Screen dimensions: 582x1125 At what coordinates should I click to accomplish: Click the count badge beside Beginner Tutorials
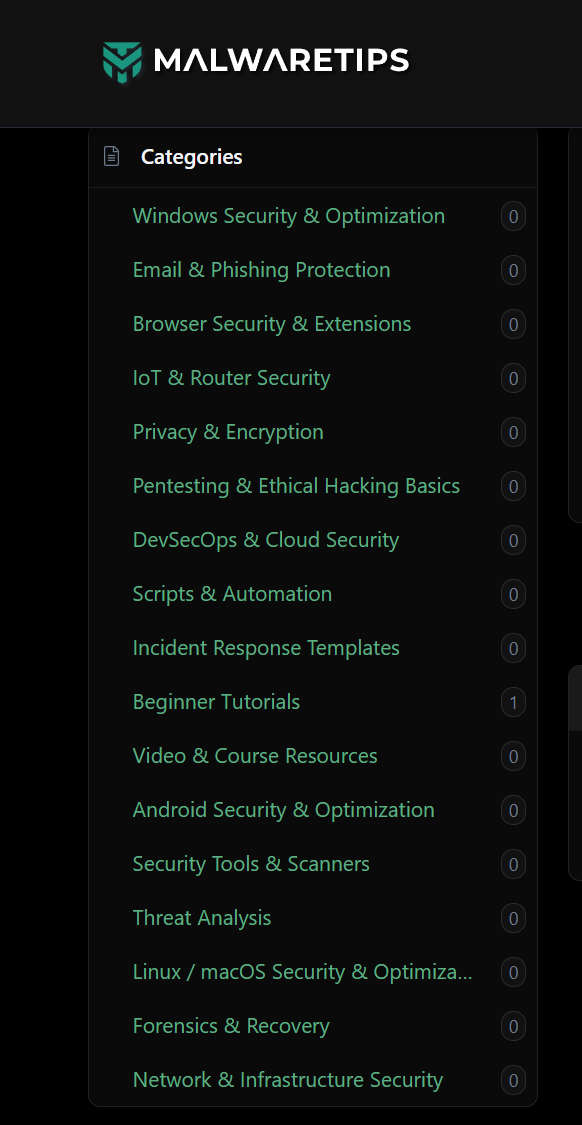click(513, 702)
